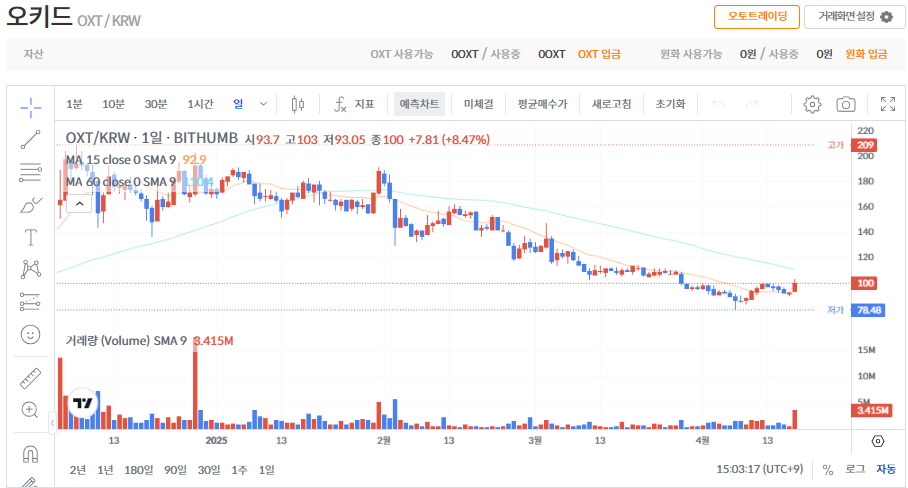Image resolution: width=908 pixels, height=488 pixels.
Task: Collapse the drawing toolbar side arrow
Action: point(52,423)
